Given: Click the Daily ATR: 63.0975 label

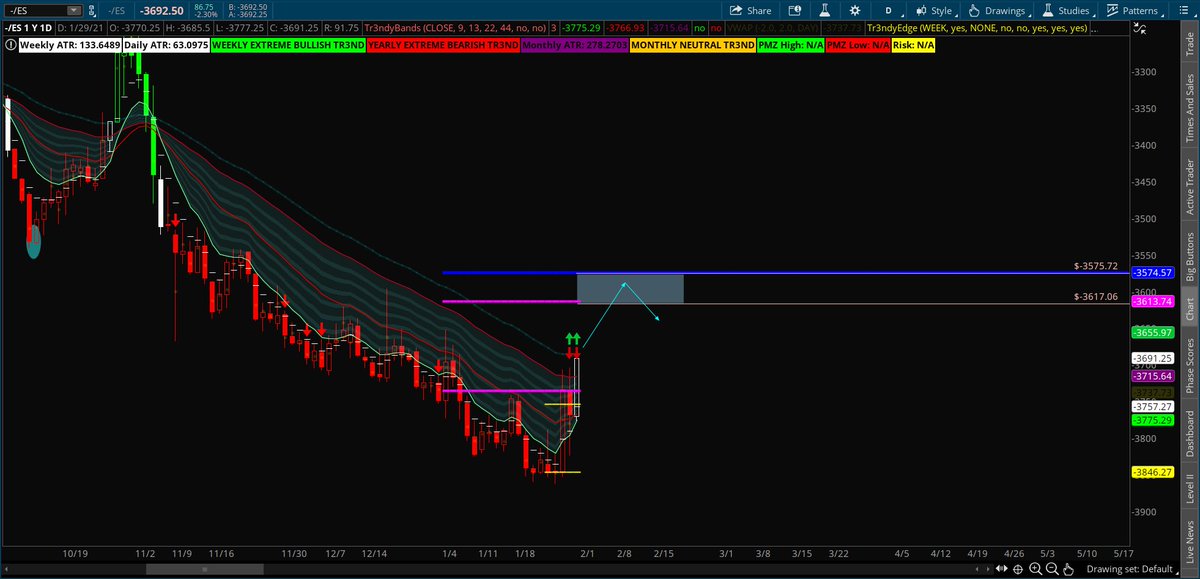Looking at the screenshot, I should [x=165, y=46].
